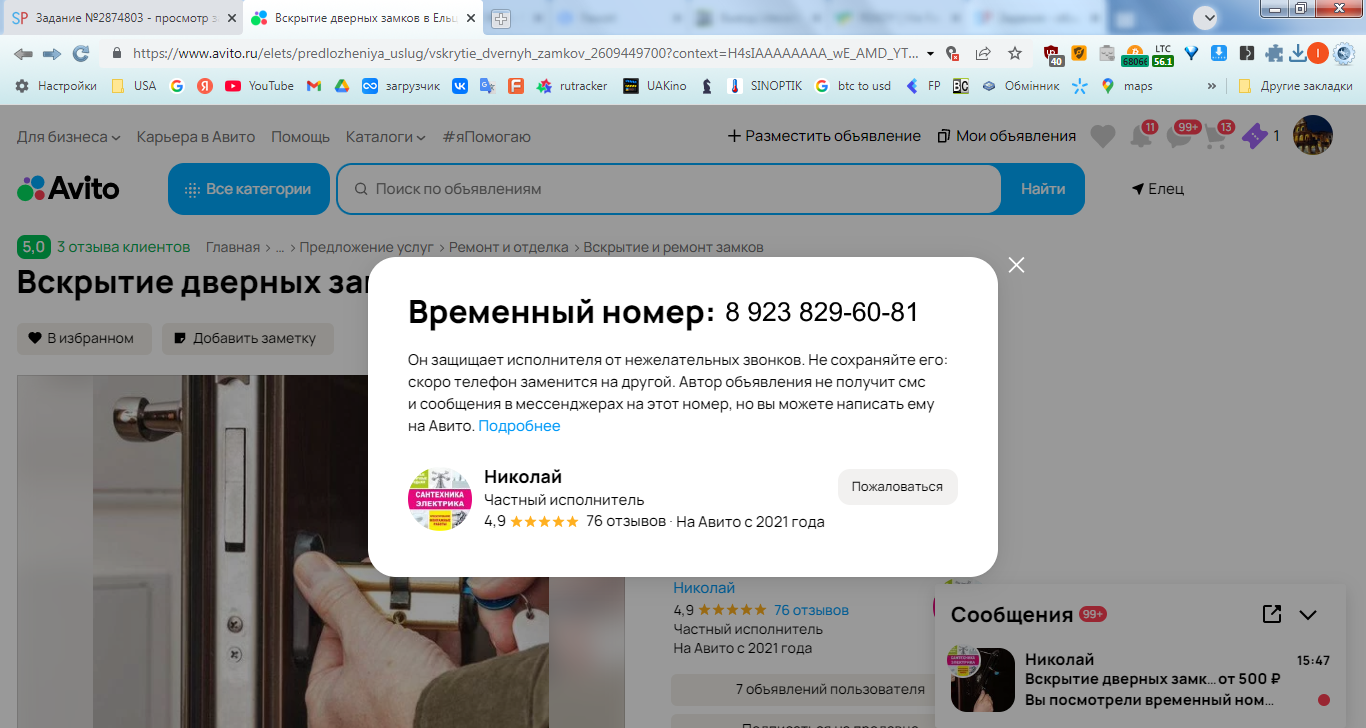Open the Подробнее link in the popup
This screenshot has height=728, width=1366.
pyautogui.click(x=519, y=426)
